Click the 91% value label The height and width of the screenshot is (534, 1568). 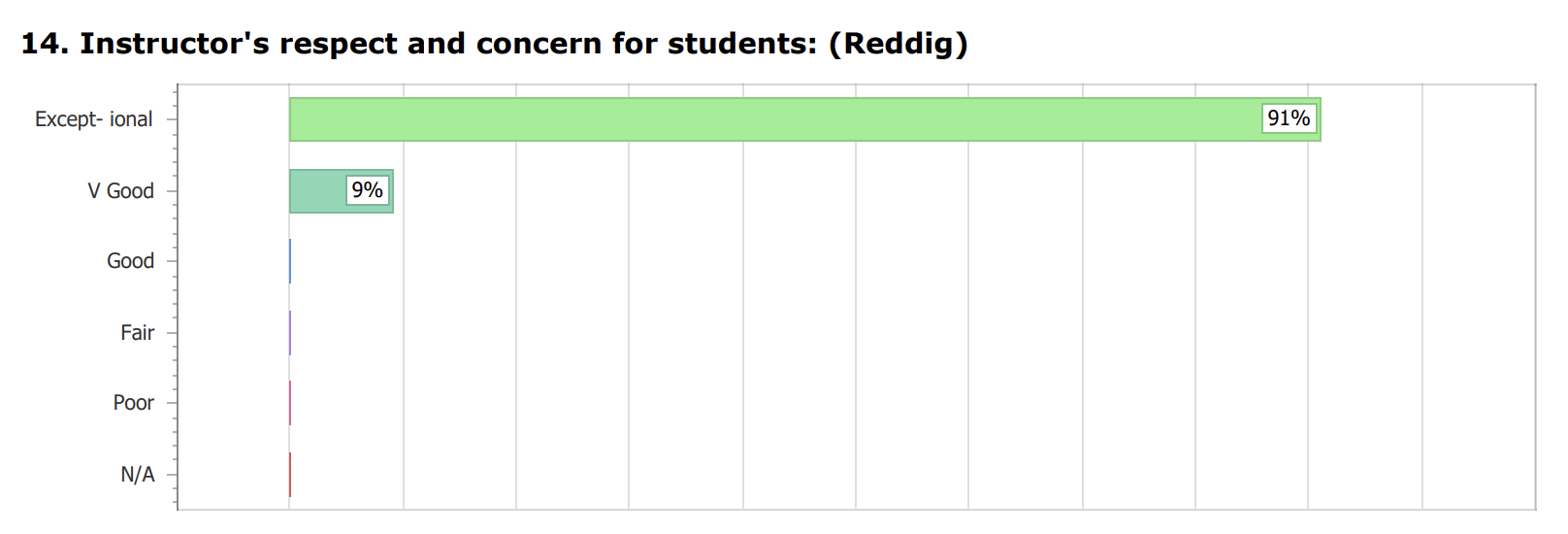(1289, 118)
